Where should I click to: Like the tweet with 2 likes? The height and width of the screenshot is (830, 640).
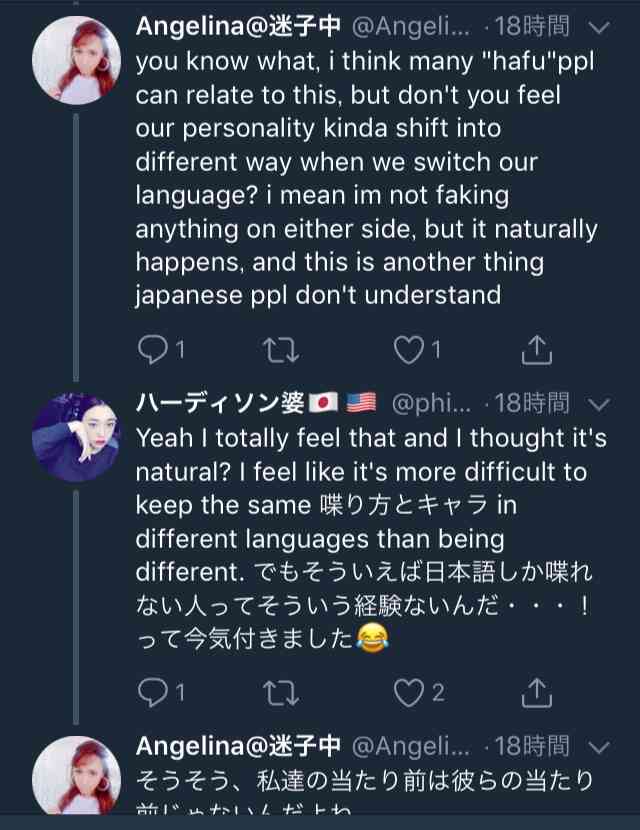(408, 692)
